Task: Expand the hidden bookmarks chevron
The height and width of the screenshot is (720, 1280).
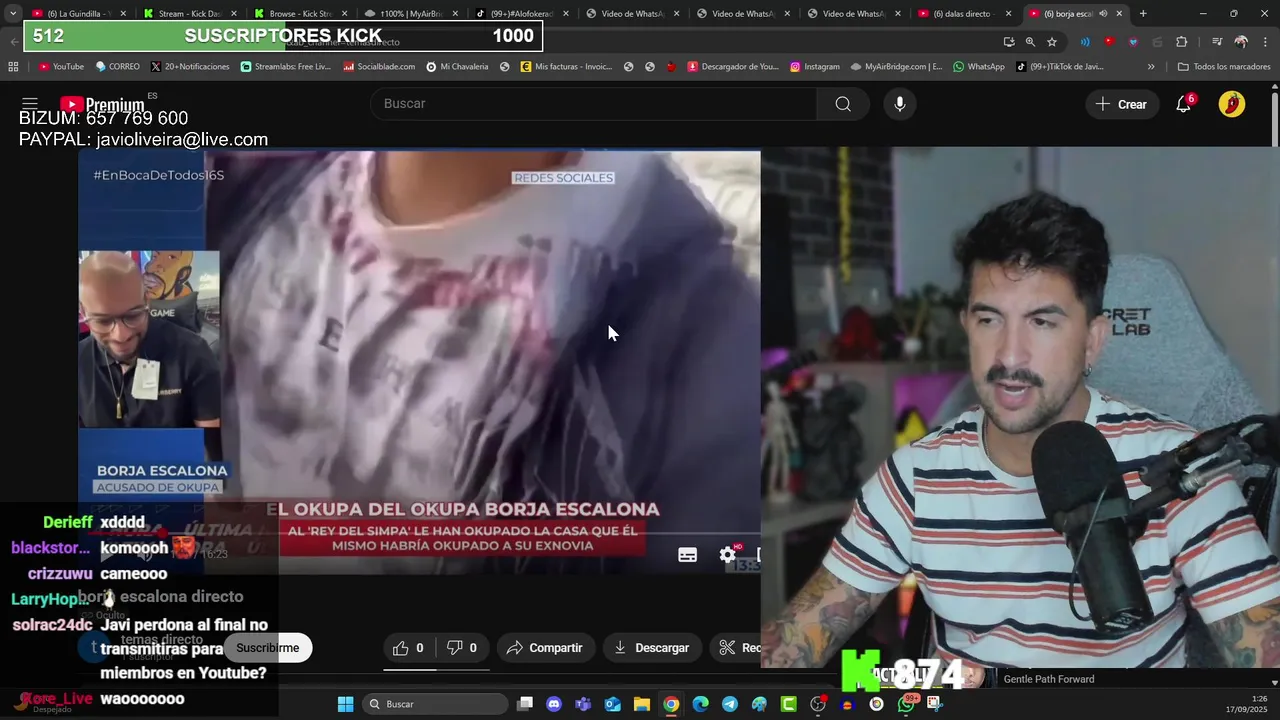Action: pos(1151,67)
